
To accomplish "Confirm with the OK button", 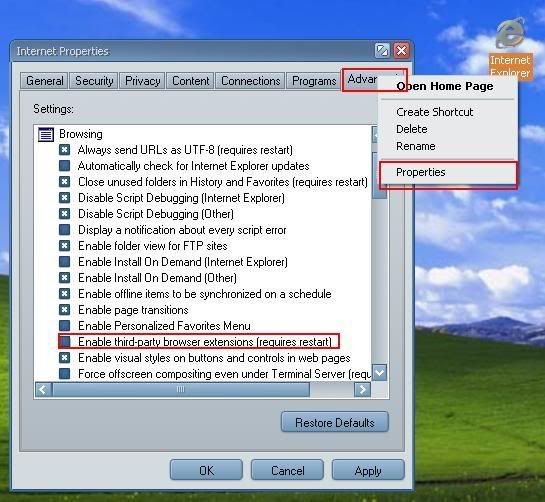I will point(206,470).
